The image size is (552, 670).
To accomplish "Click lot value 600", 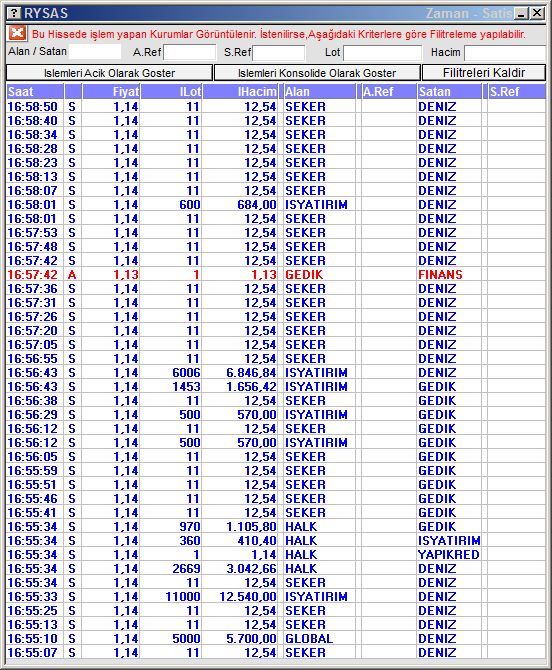I will (x=190, y=204).
